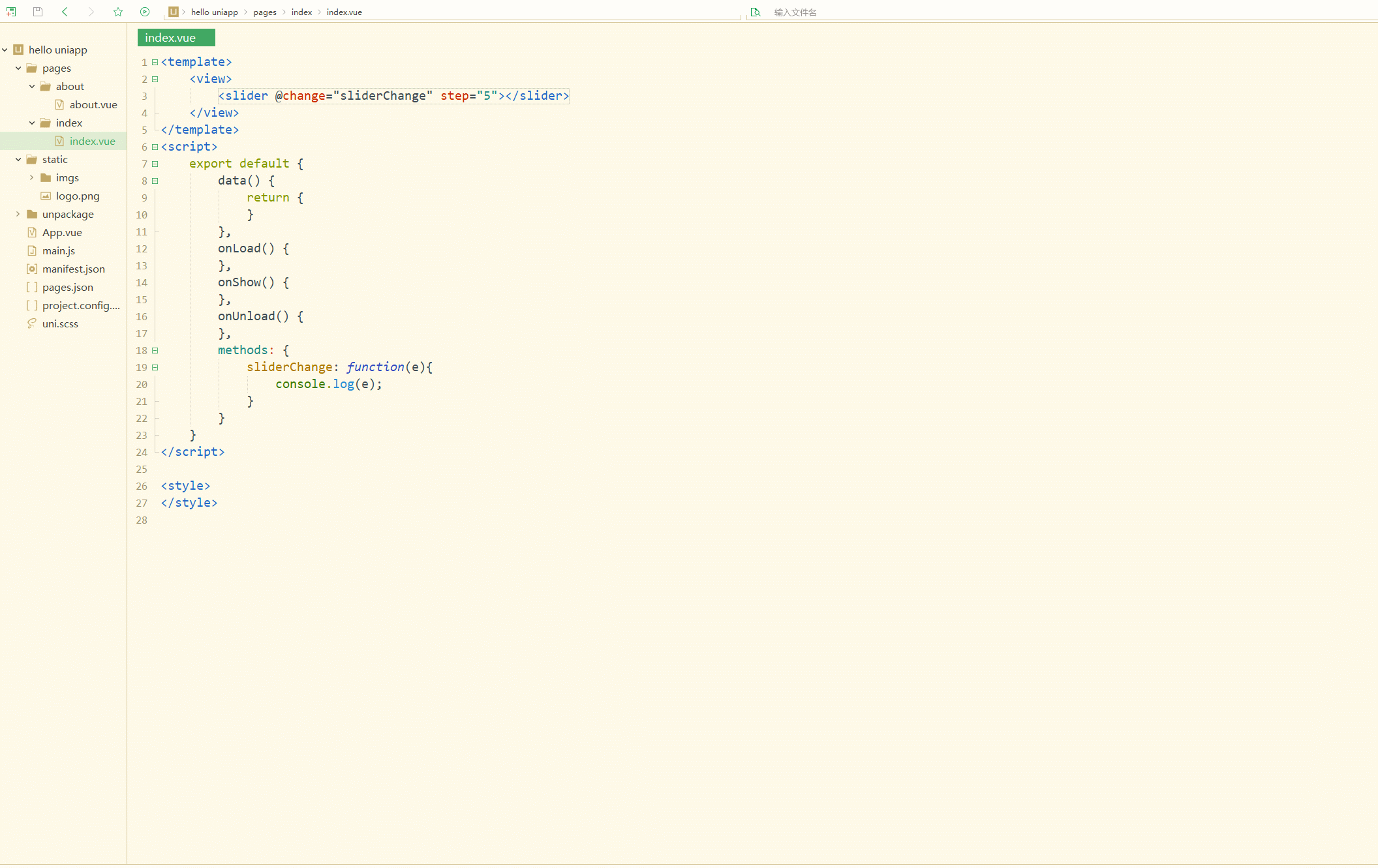Viewport: 1378px width, 868px height.
Task: Expand the imgs folder
Action: 32,177
